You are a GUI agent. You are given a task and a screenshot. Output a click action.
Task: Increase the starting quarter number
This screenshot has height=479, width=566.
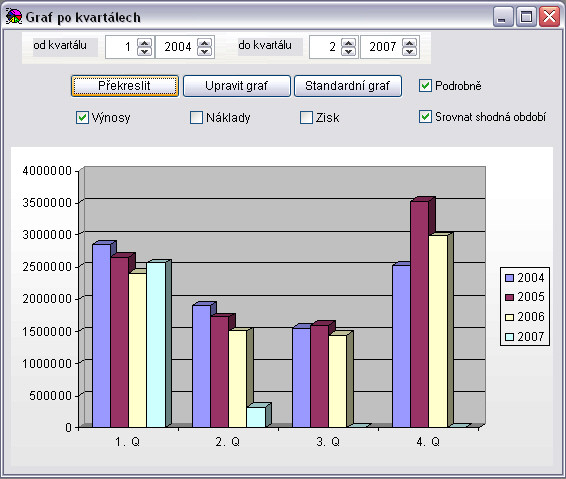[x=145, y=43]
